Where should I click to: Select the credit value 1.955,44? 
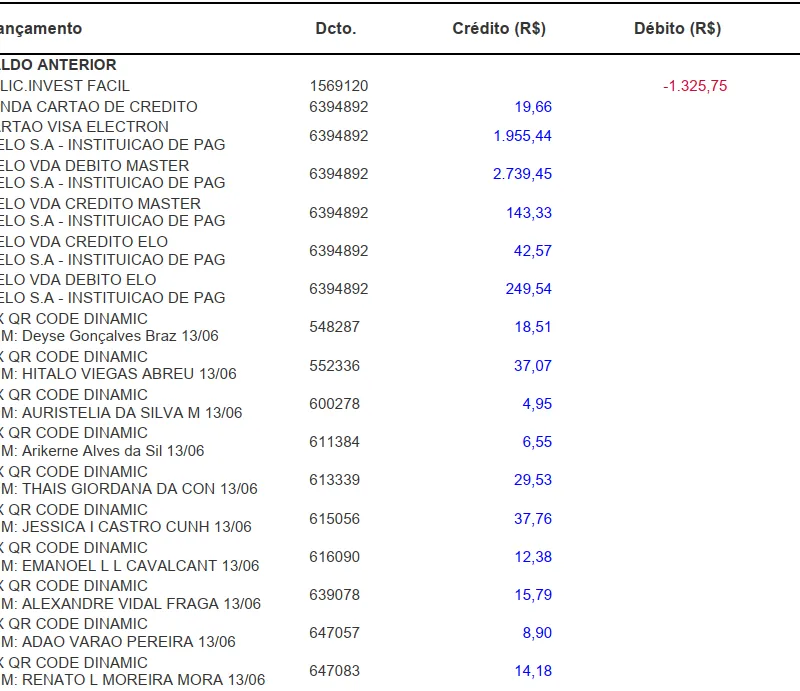pyautogui.click(x=522, y=136)
